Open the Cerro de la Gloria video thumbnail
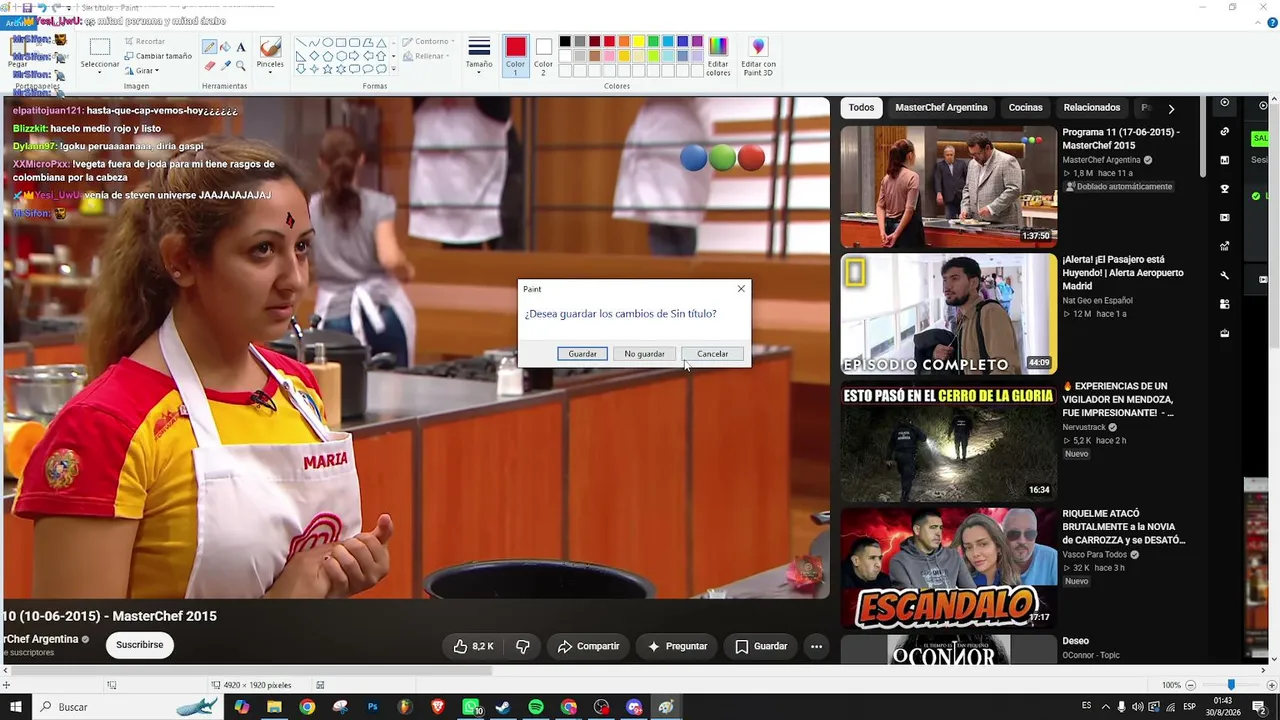This screenshot has width=1280, height=720. 949,441
